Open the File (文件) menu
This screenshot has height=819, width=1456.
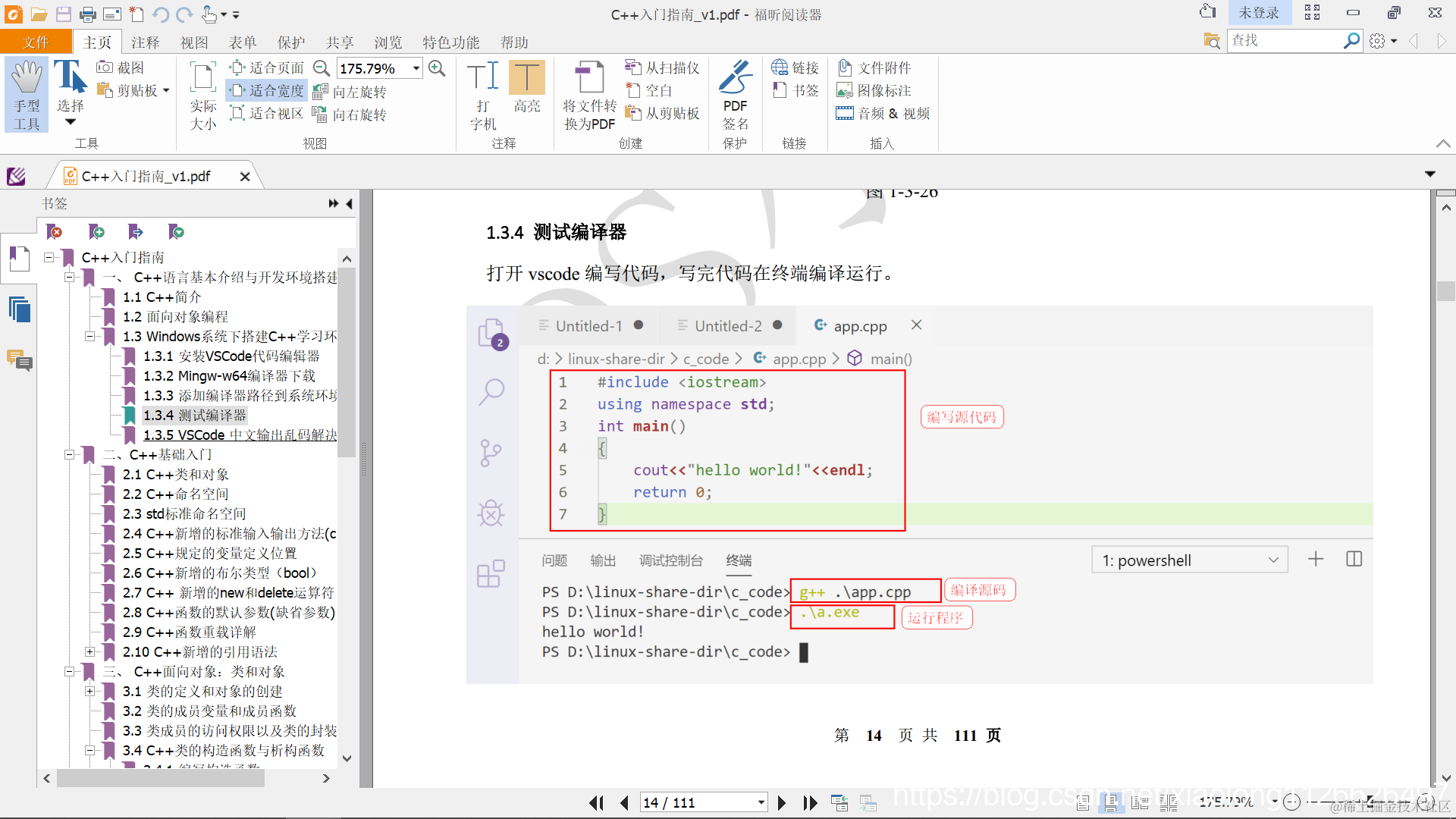point(36,42)
